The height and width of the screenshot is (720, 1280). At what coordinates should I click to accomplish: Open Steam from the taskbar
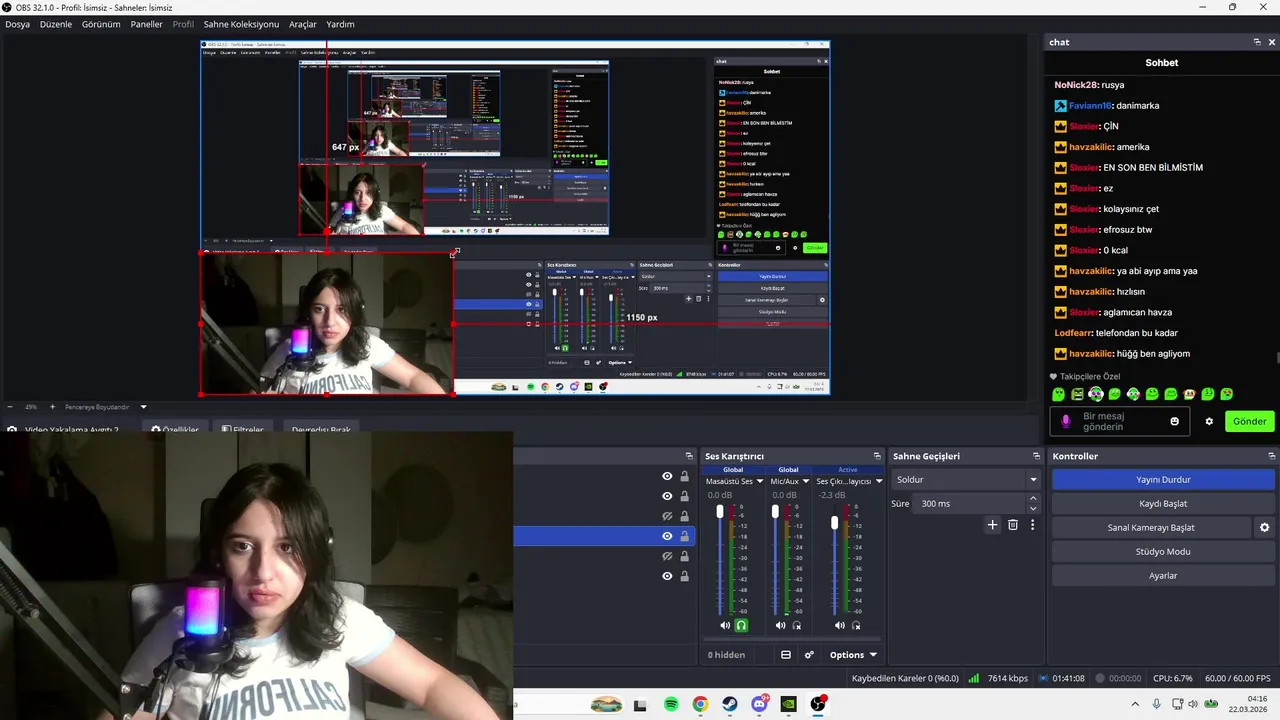(730, 705)
